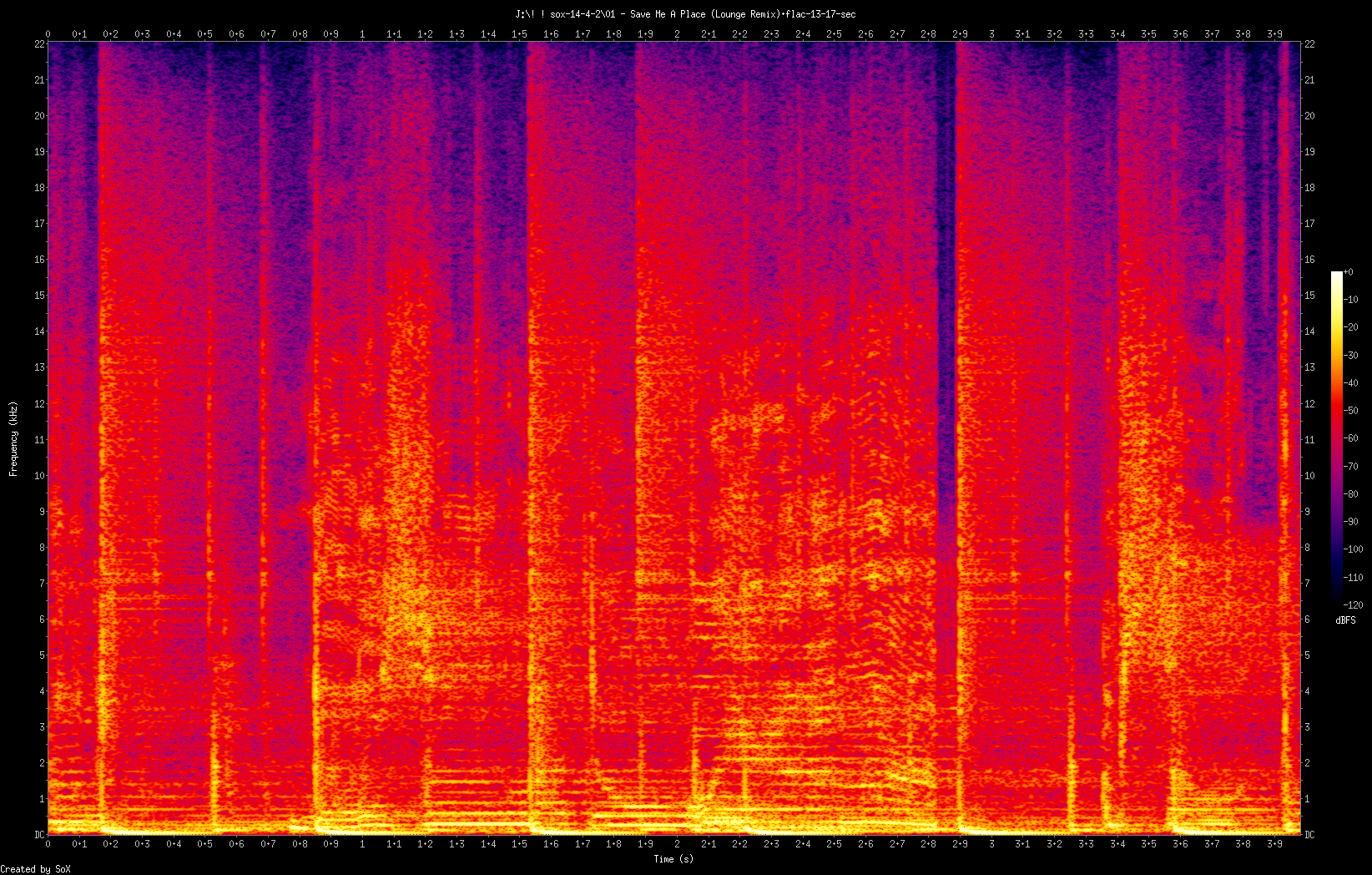Screen dimensions: 1372x875
Task: Click '1' on the top time axis
Action: 361,34
